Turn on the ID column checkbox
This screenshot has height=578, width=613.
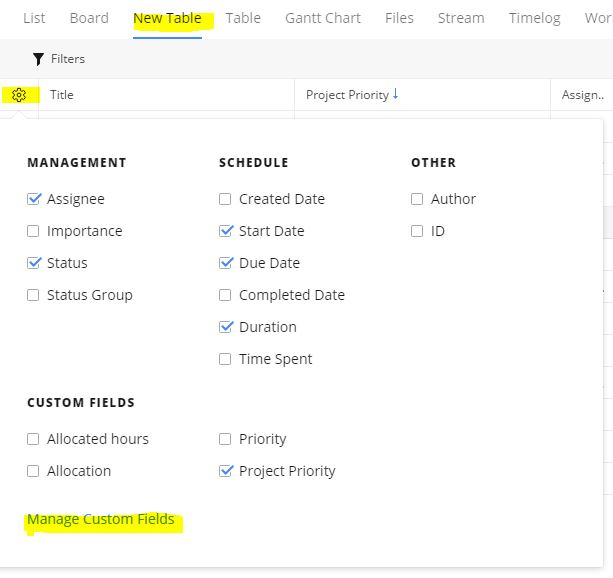[x=418, y=231]
